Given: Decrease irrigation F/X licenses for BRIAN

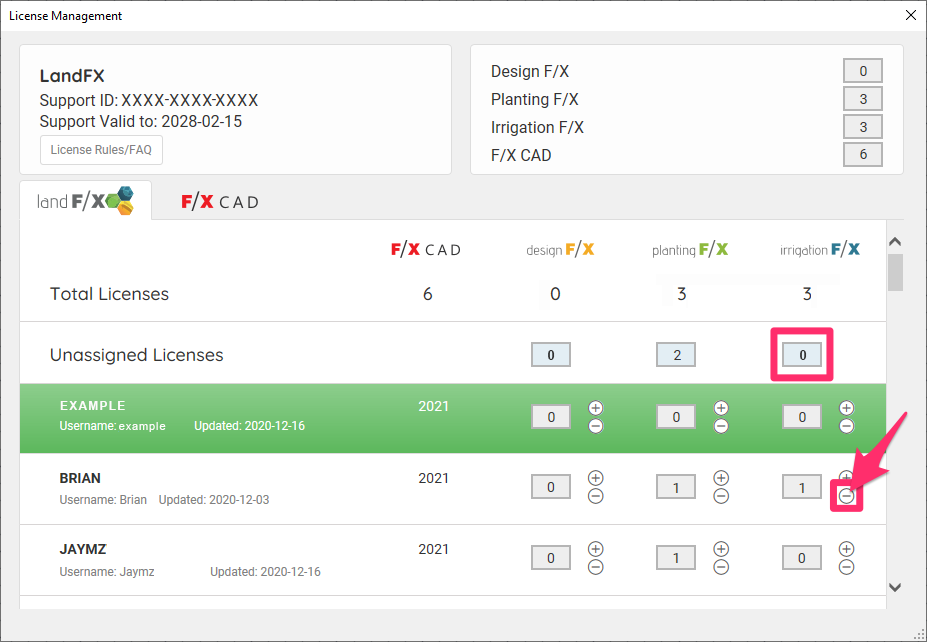Looking at the screenshot, I should (x=846, y=496).
